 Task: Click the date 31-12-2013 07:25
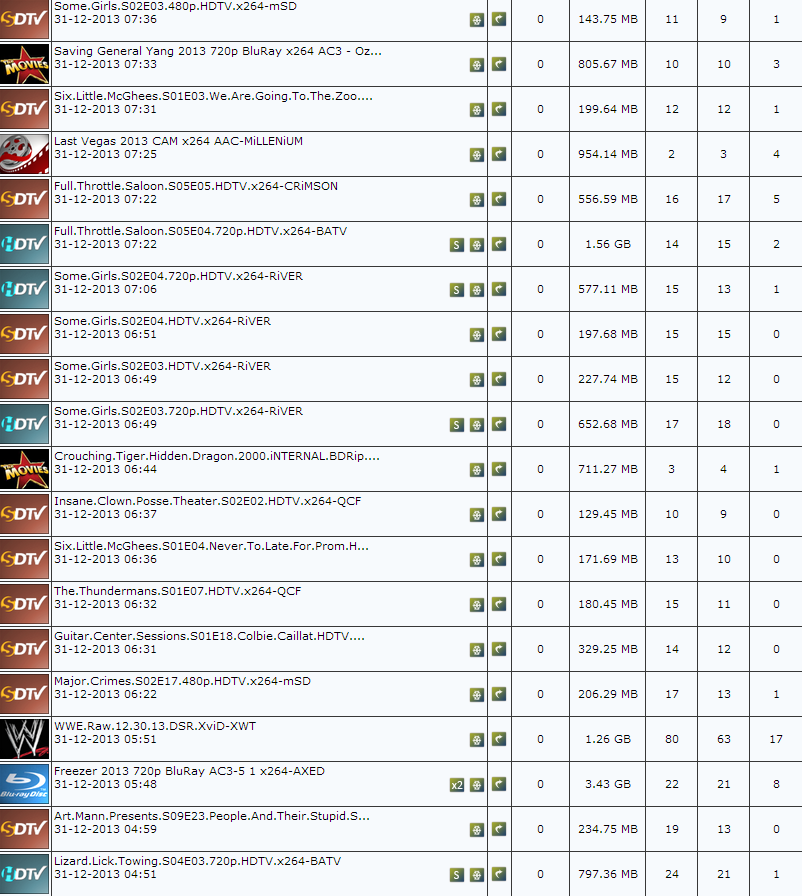105,154
